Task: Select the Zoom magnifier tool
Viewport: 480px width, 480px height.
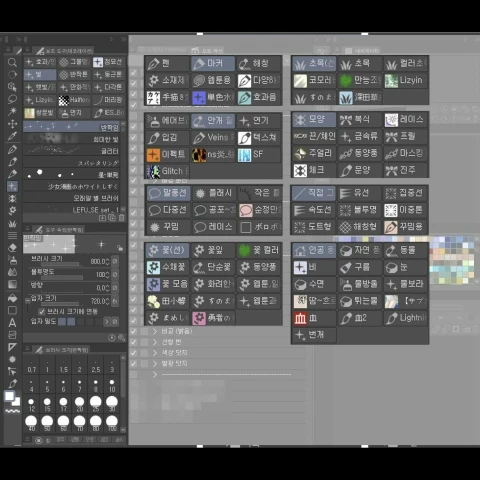Action: pos(12,62)
